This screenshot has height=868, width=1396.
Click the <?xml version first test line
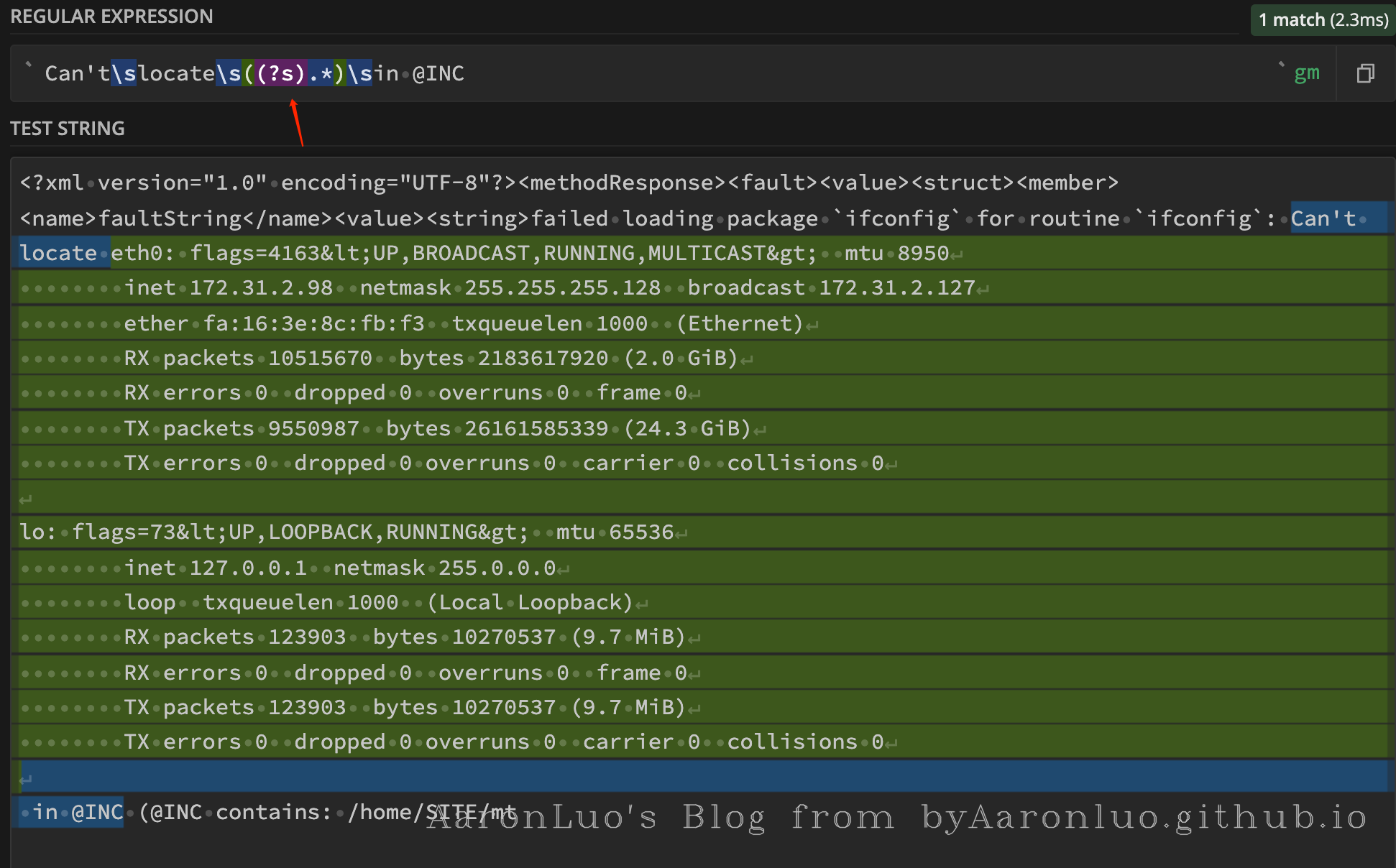(x=568, y=183)
